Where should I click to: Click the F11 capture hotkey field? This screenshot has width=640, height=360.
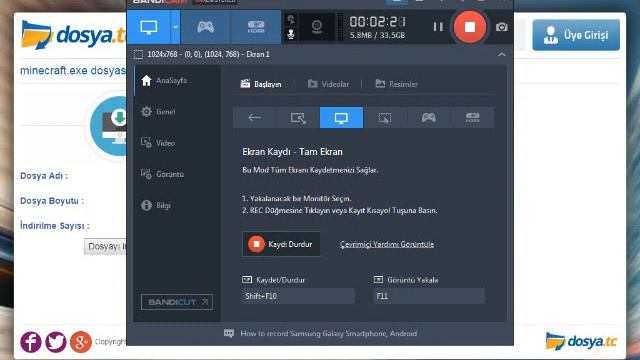tap(429, 296)
